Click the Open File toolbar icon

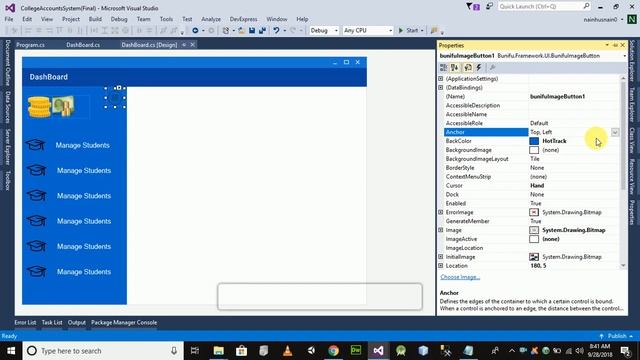click(241, 31)
